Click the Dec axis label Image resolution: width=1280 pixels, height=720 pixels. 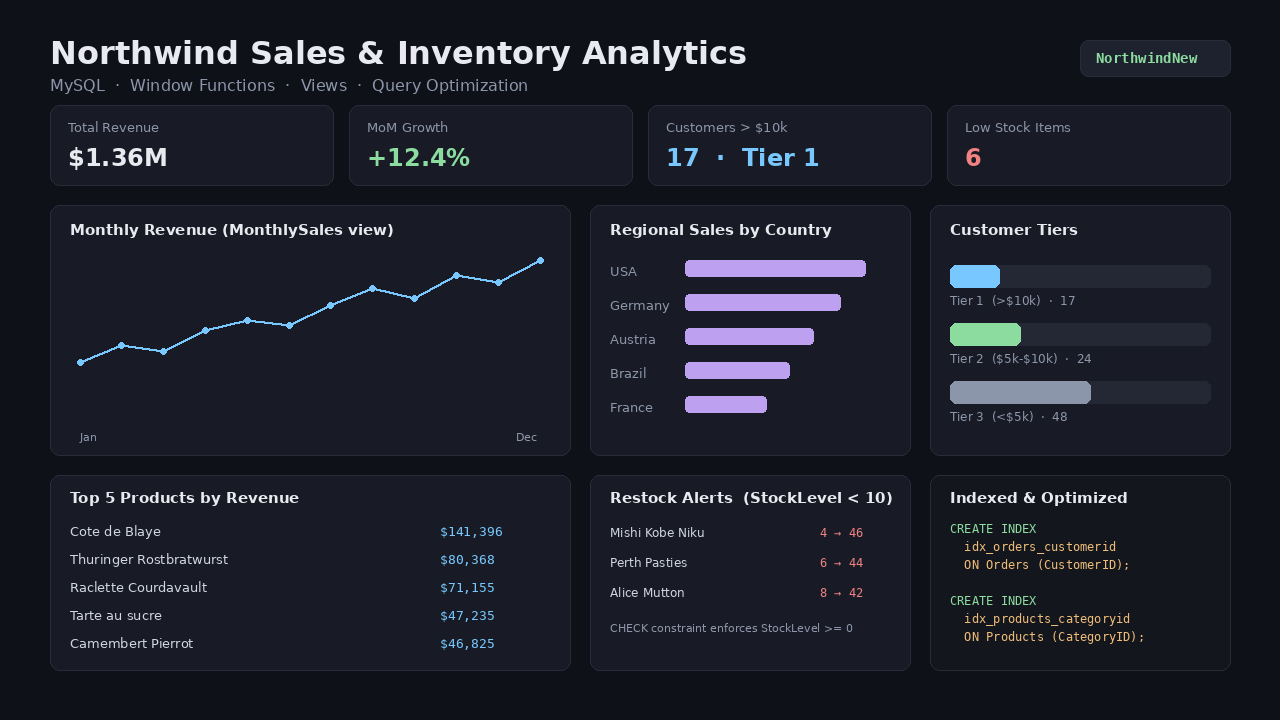pos(526,437)
